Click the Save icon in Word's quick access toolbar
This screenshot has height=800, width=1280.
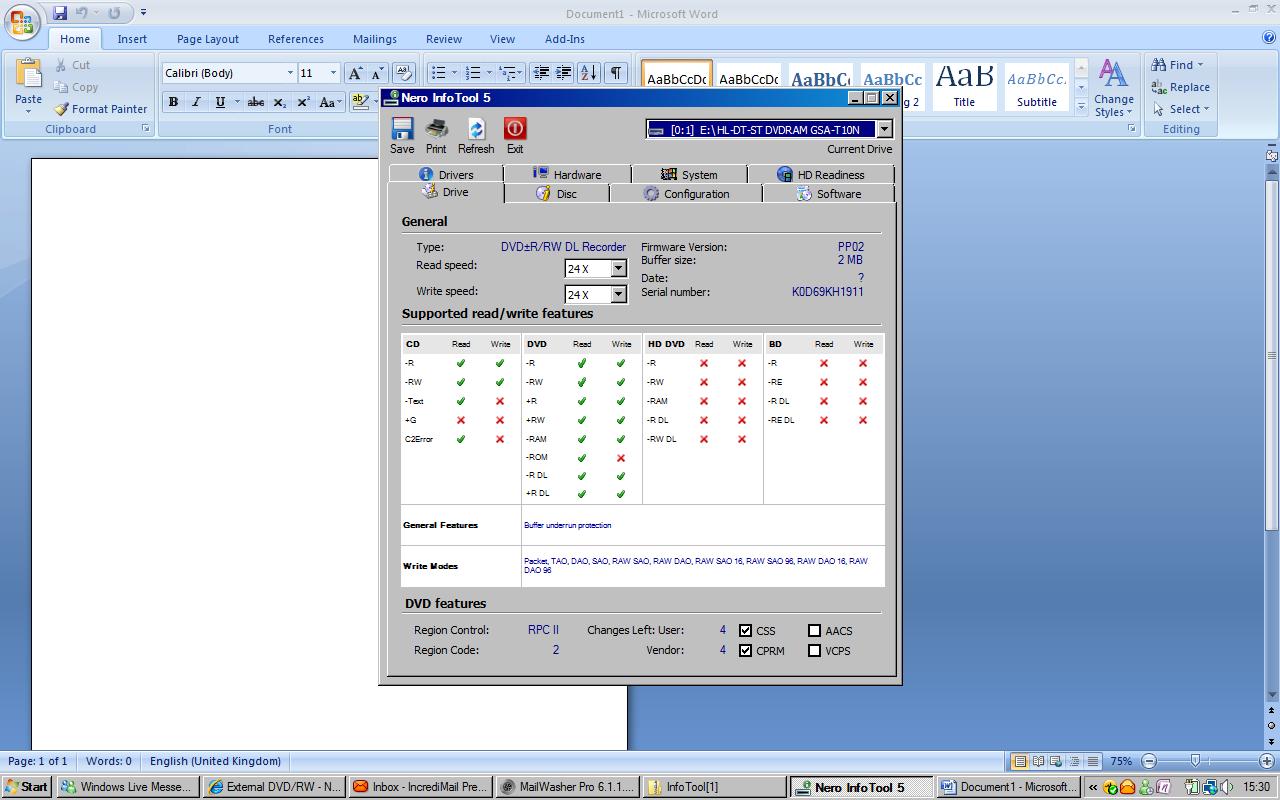60,13
